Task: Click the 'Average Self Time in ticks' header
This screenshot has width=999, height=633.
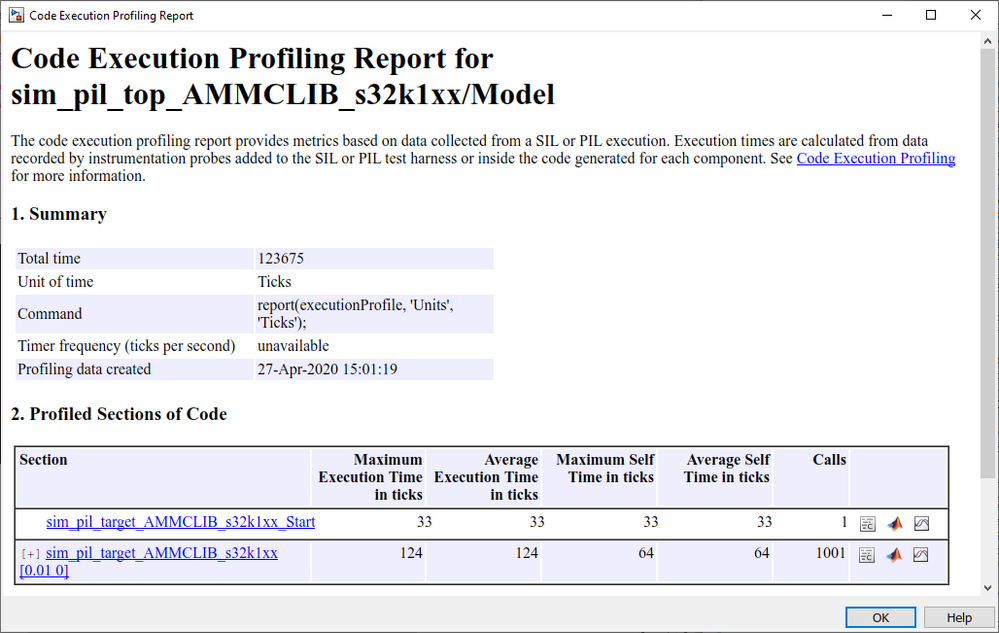Action: click(726, 468)
